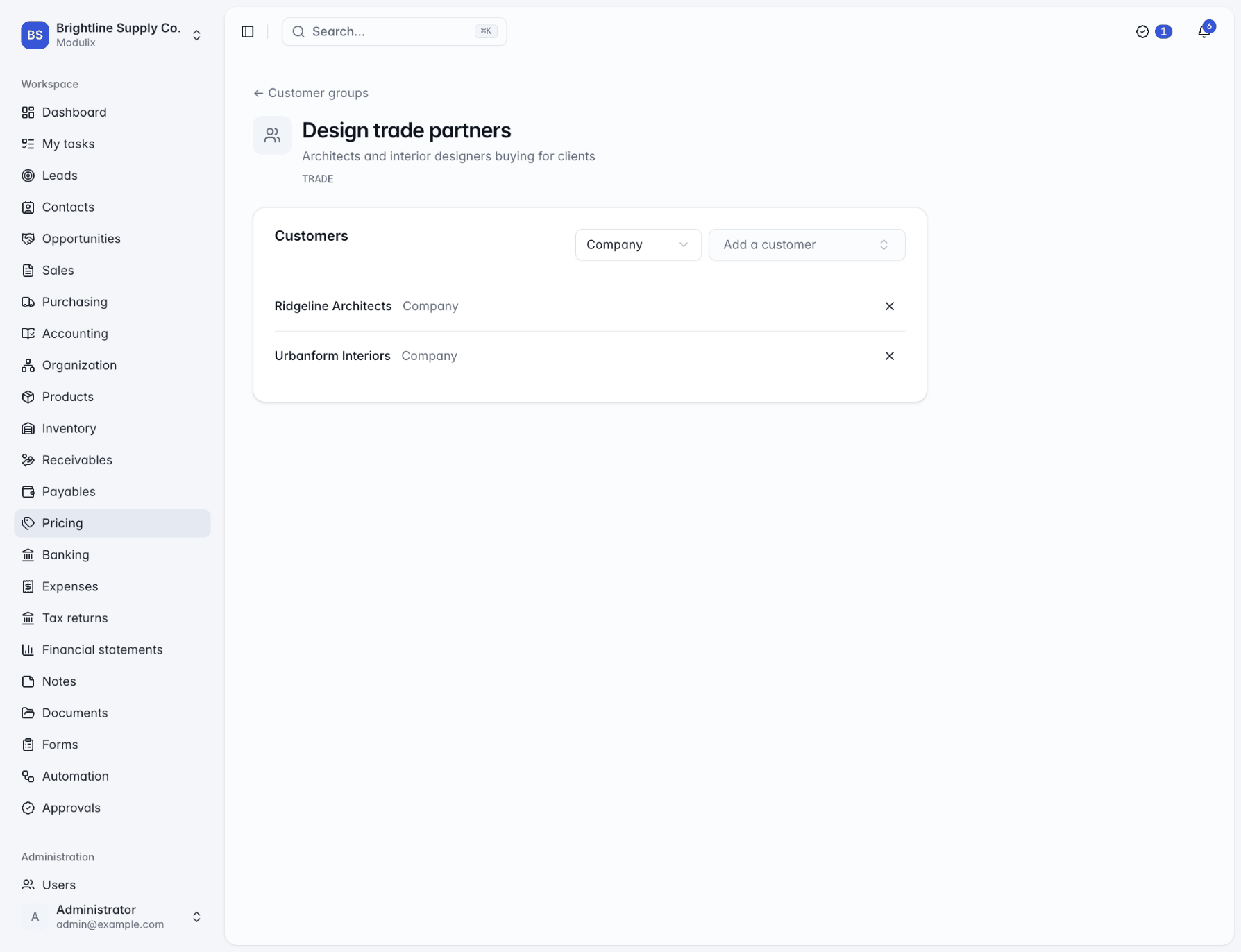Open Financial statements in the sidebar

112,649
